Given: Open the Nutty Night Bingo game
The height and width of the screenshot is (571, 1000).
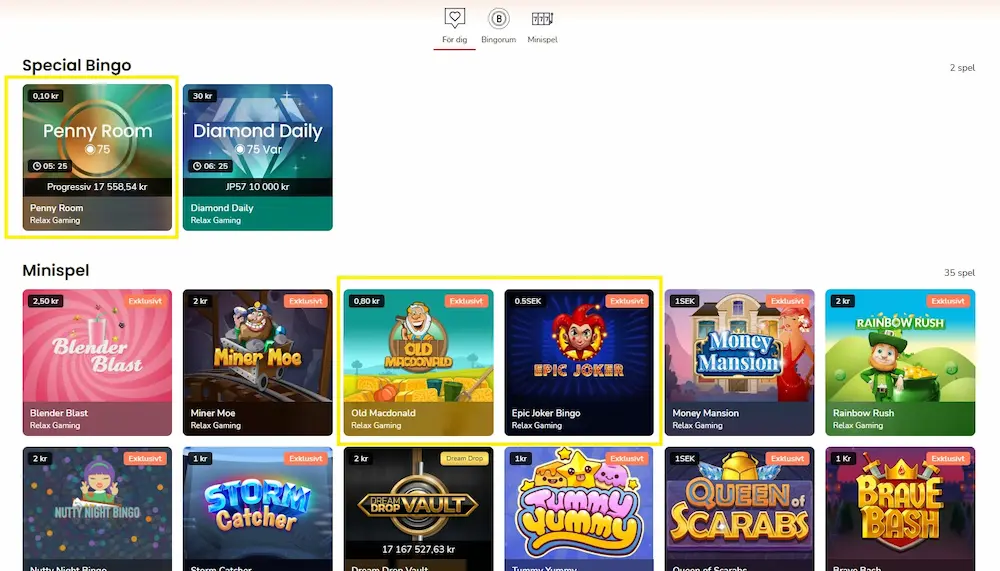Looking at the screenshot, I should click(x=97, y=509).
